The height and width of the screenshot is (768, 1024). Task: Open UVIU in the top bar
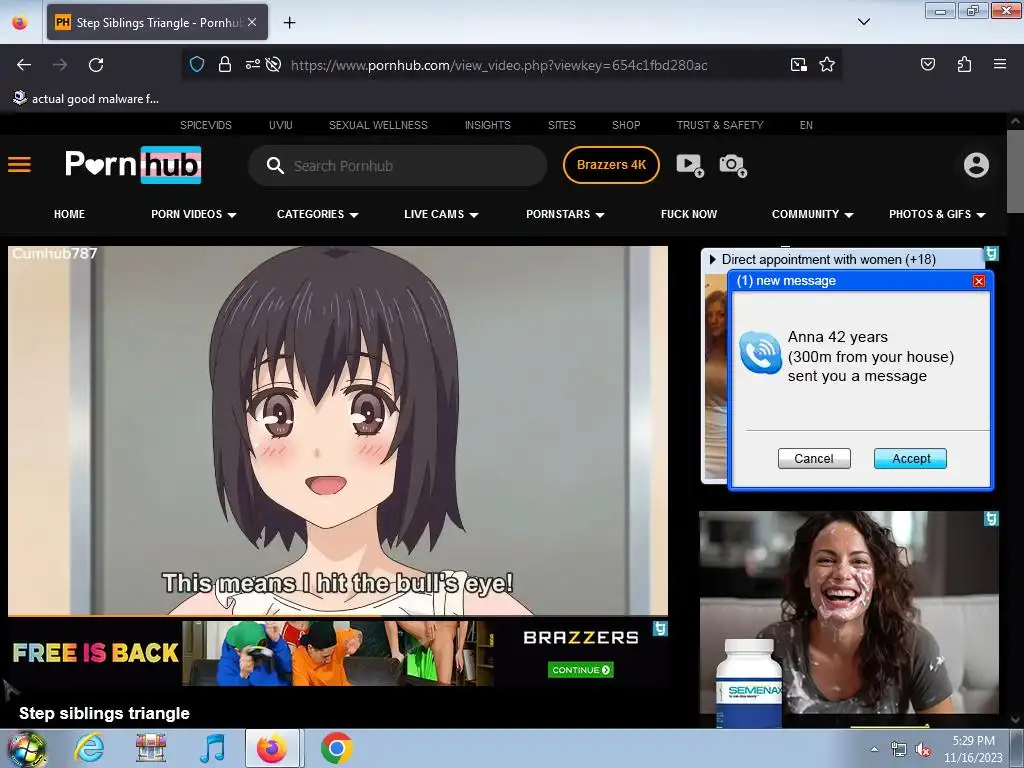[x=281, y=125]
